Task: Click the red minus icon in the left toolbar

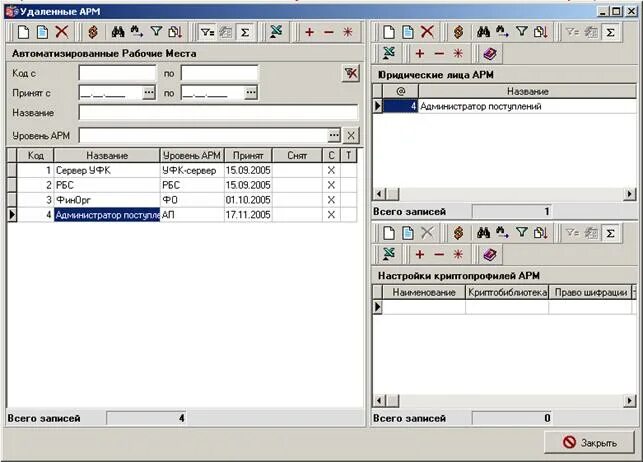Action: 328,32
